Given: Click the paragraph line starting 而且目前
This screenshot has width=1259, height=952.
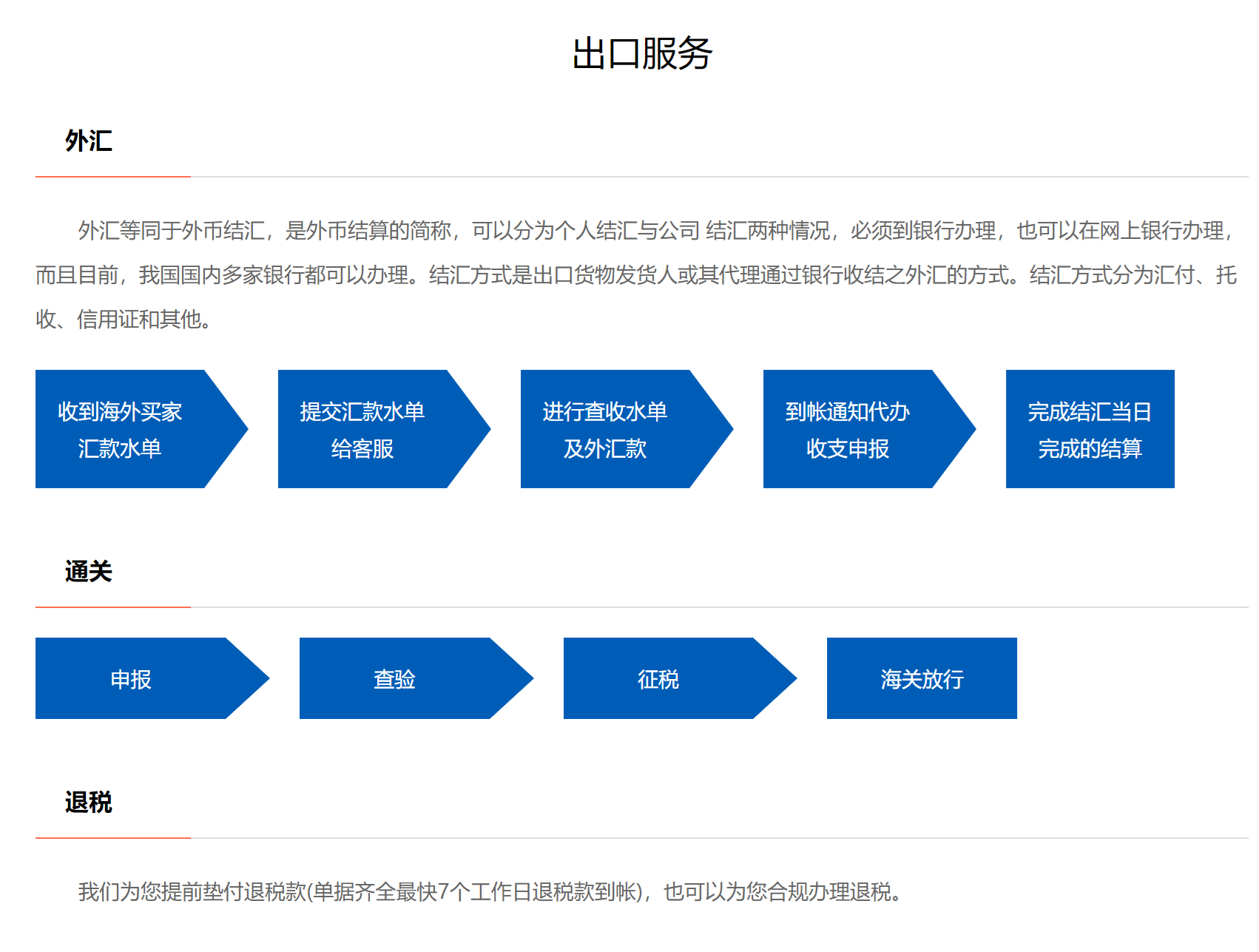Looking at the screenshot, I should click(636, 275).
